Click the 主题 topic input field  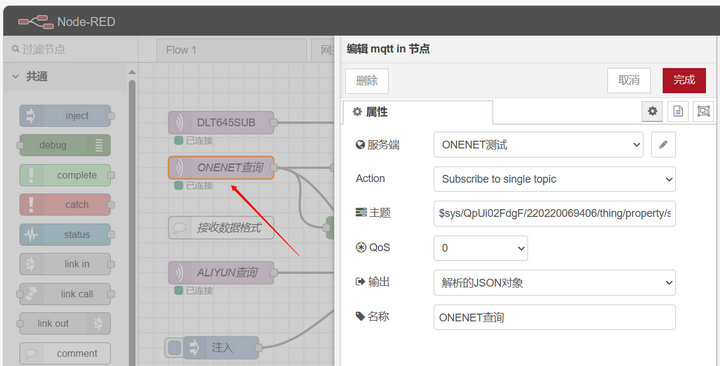coord(554,214)
